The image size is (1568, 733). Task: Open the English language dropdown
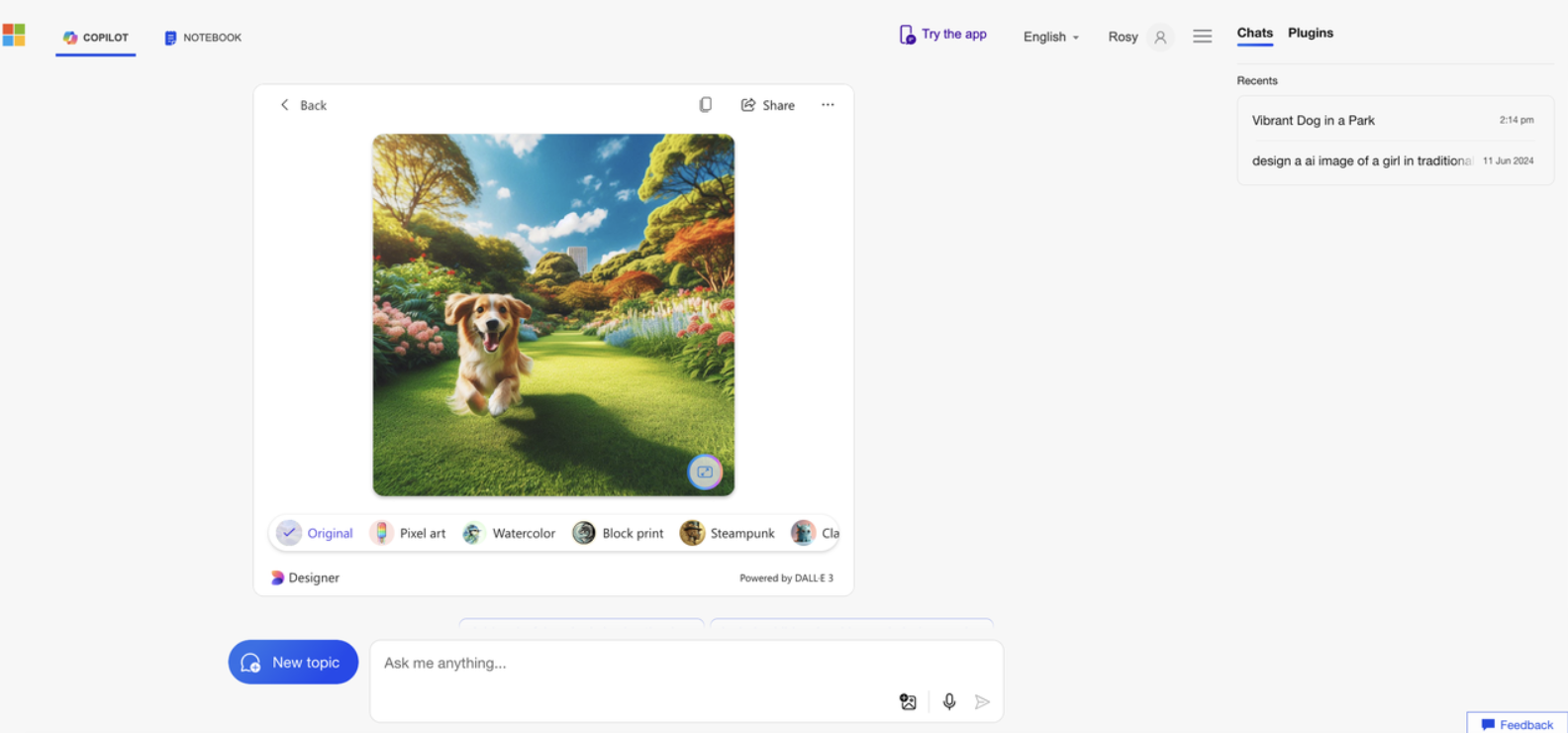[1051, 37]
